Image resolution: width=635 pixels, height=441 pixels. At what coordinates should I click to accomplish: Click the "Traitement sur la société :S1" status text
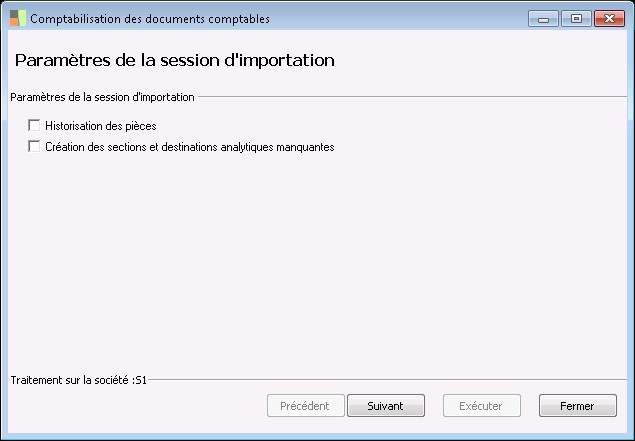click(78, 380)
